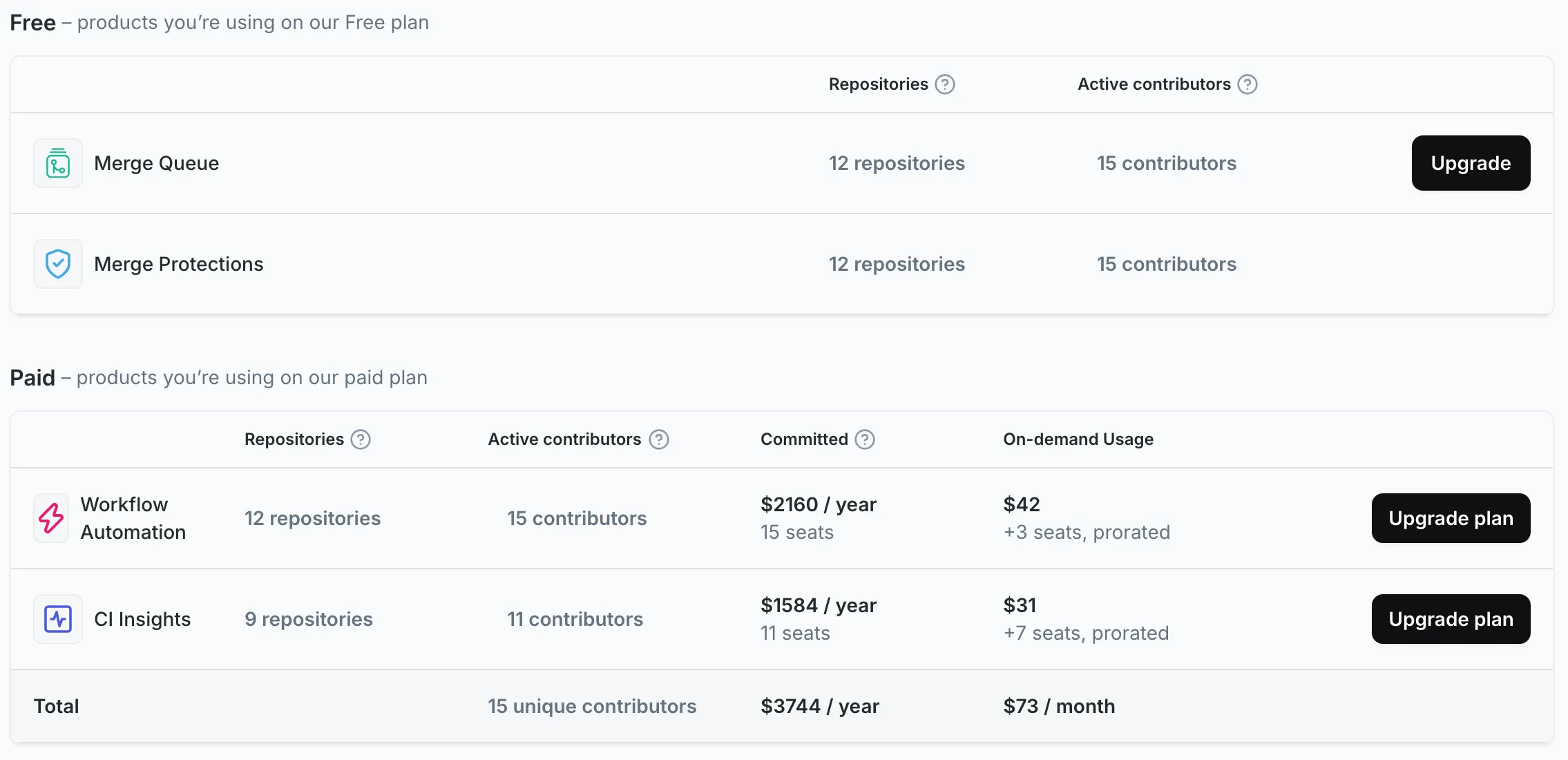
Task: Click Merge Protections' 12 repositories value
Action: 897,264
